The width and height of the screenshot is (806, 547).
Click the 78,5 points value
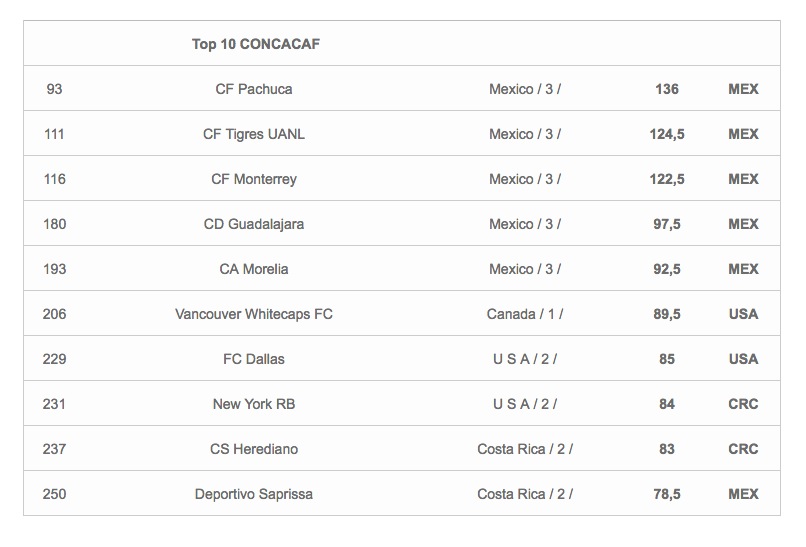click(667, 494)
